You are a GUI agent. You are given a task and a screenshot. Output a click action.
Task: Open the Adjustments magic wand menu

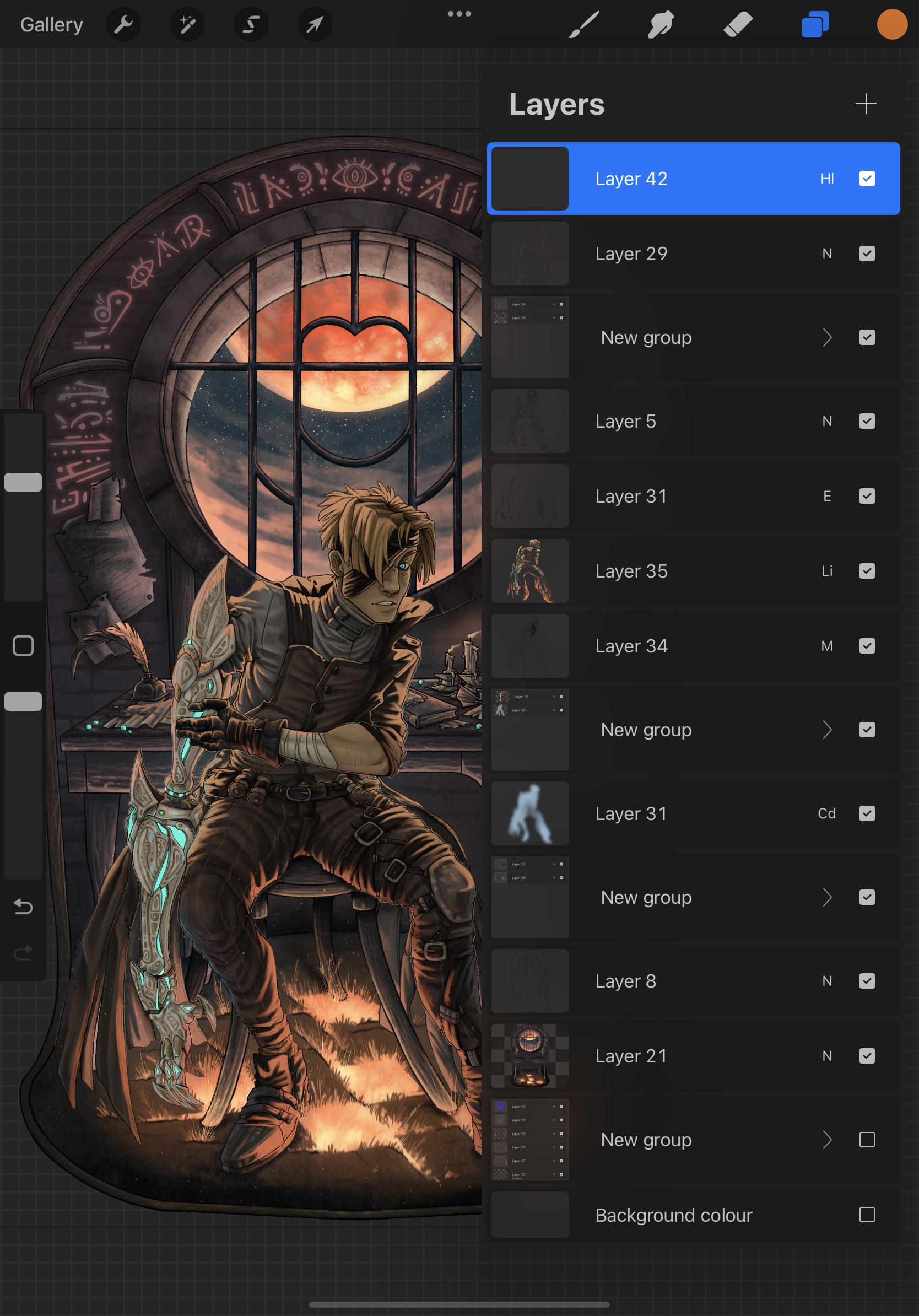pyautogui.click(x=187, y=25)
